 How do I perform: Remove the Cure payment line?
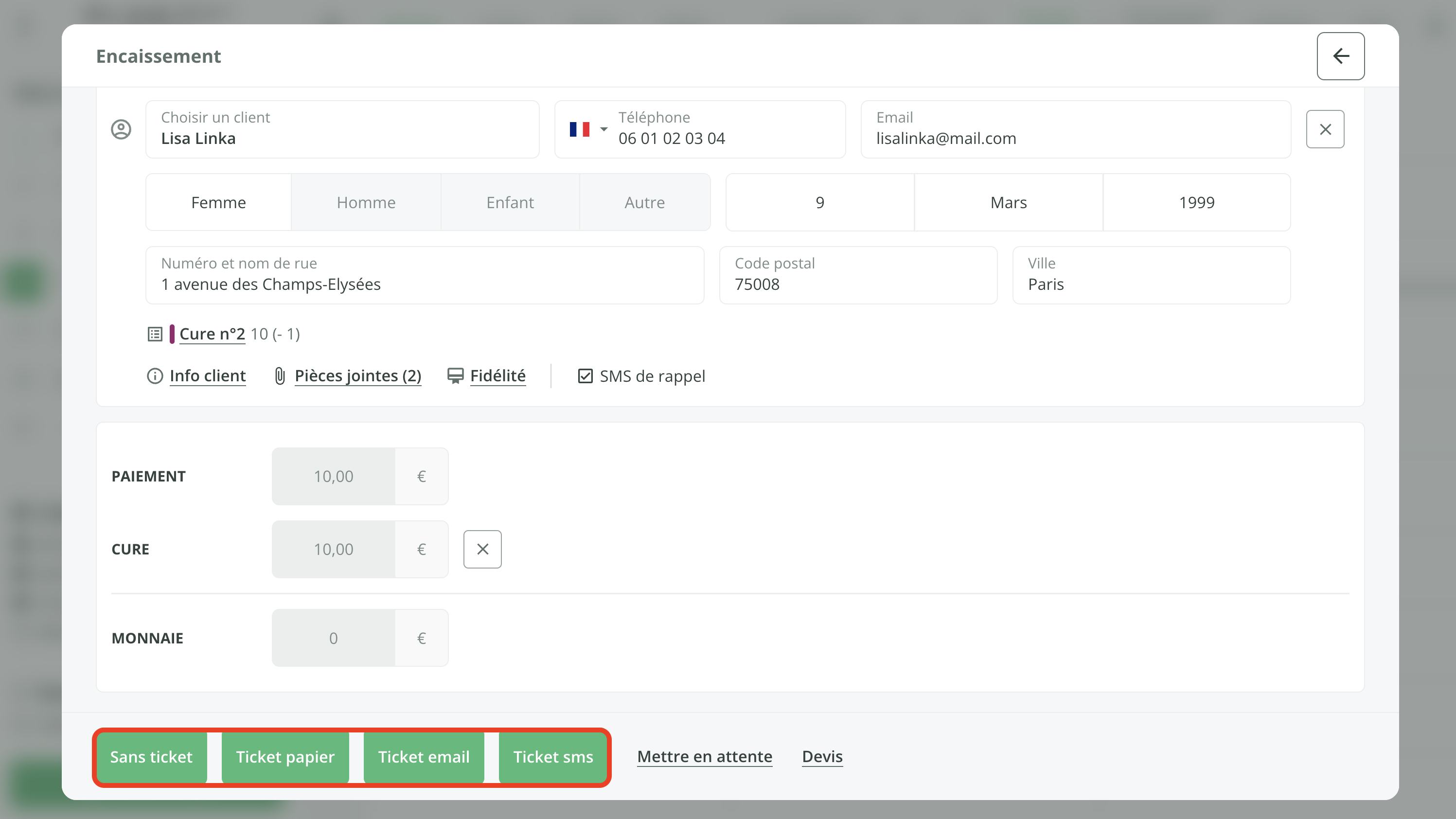[482, 549]
